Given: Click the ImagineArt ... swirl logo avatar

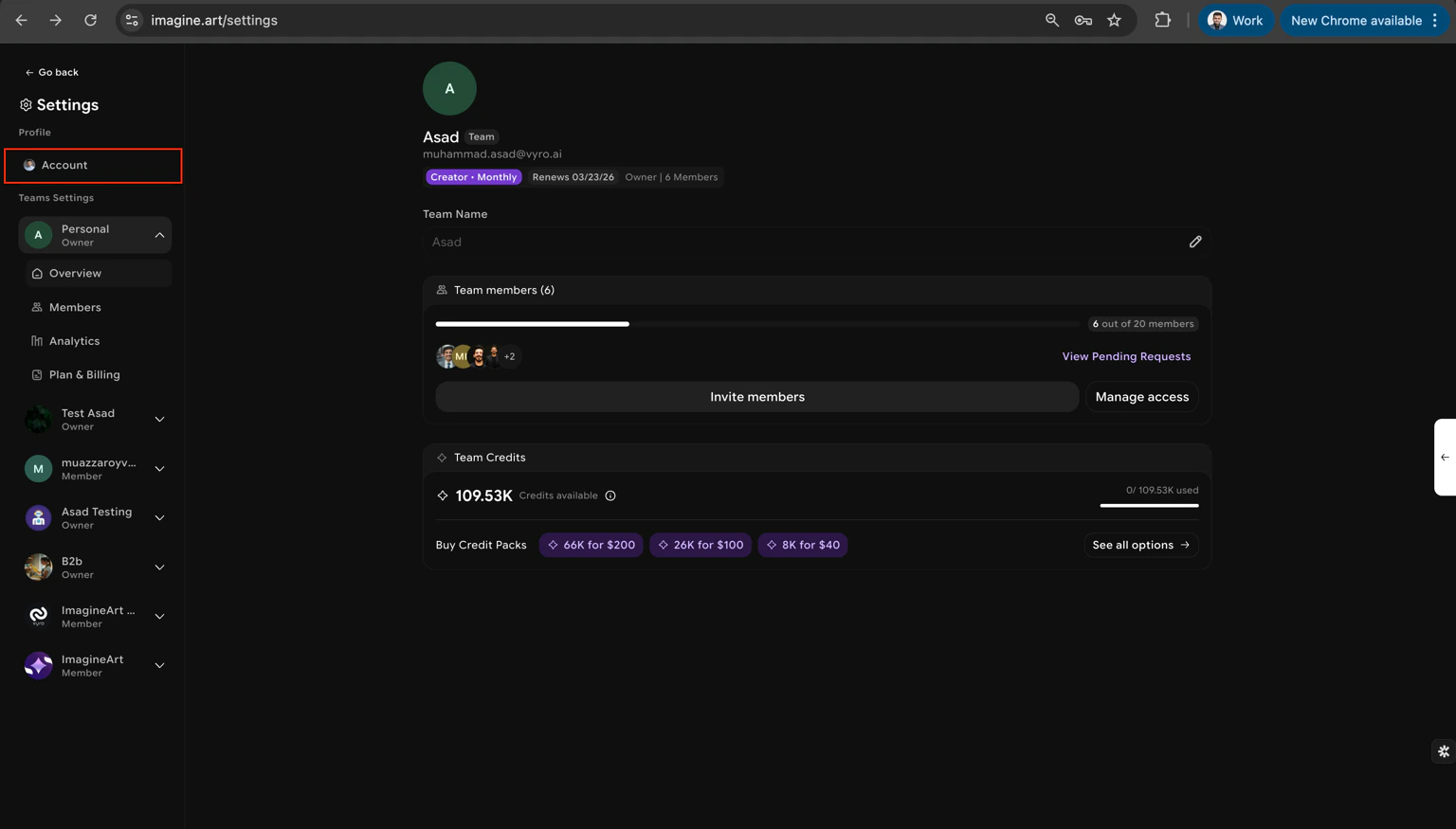Looking at the screenshot, I should (38, 617).
